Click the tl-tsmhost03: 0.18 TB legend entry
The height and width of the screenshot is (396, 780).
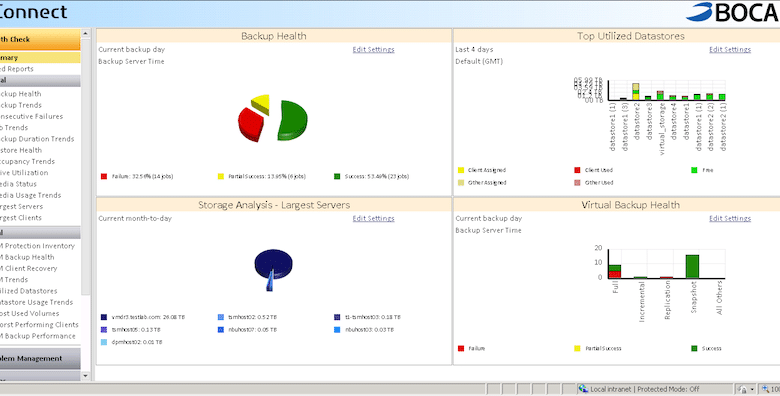click(x=367, y=317)
